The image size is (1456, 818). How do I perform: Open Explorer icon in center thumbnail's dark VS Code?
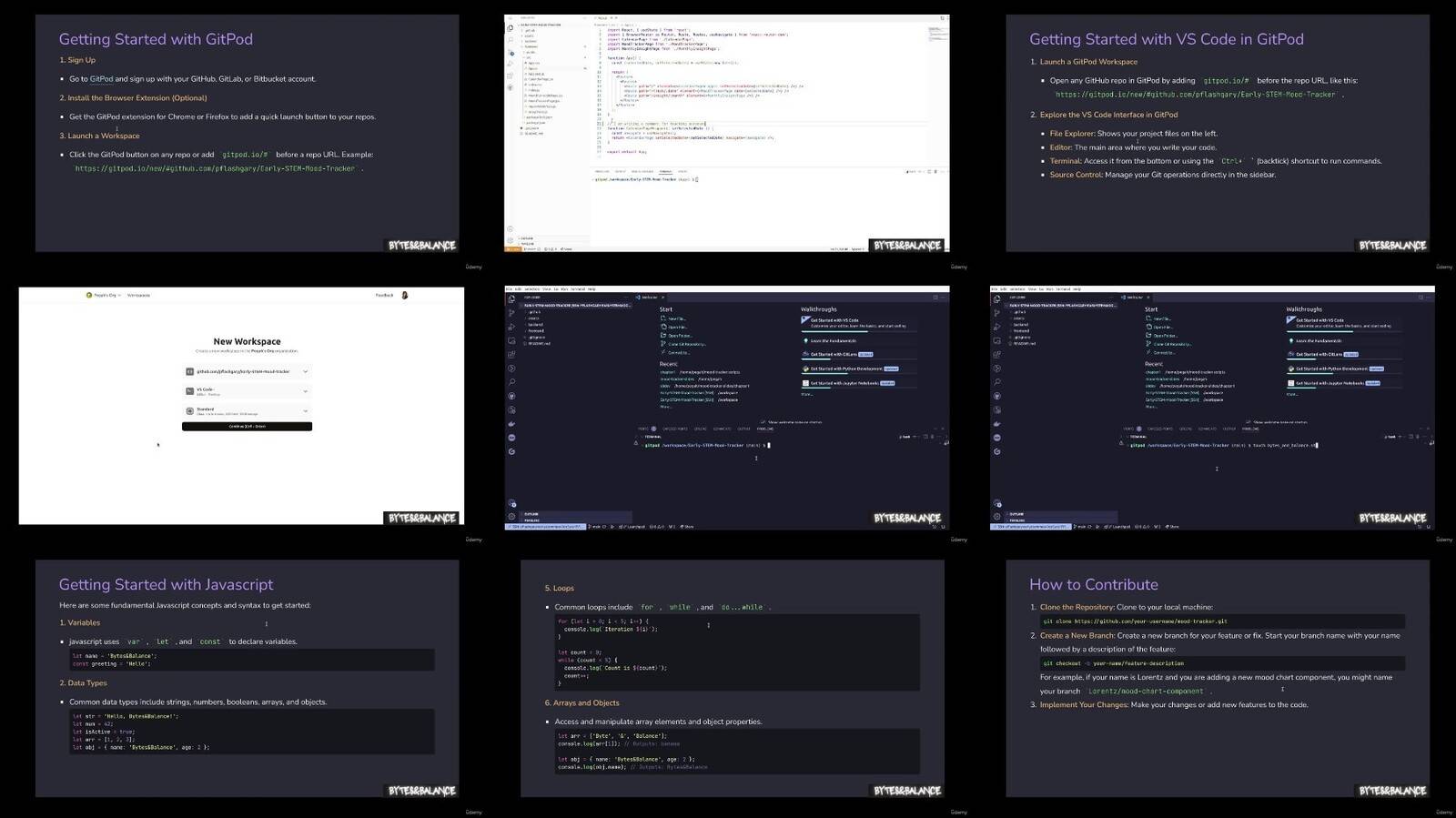[x=511, y=299]
